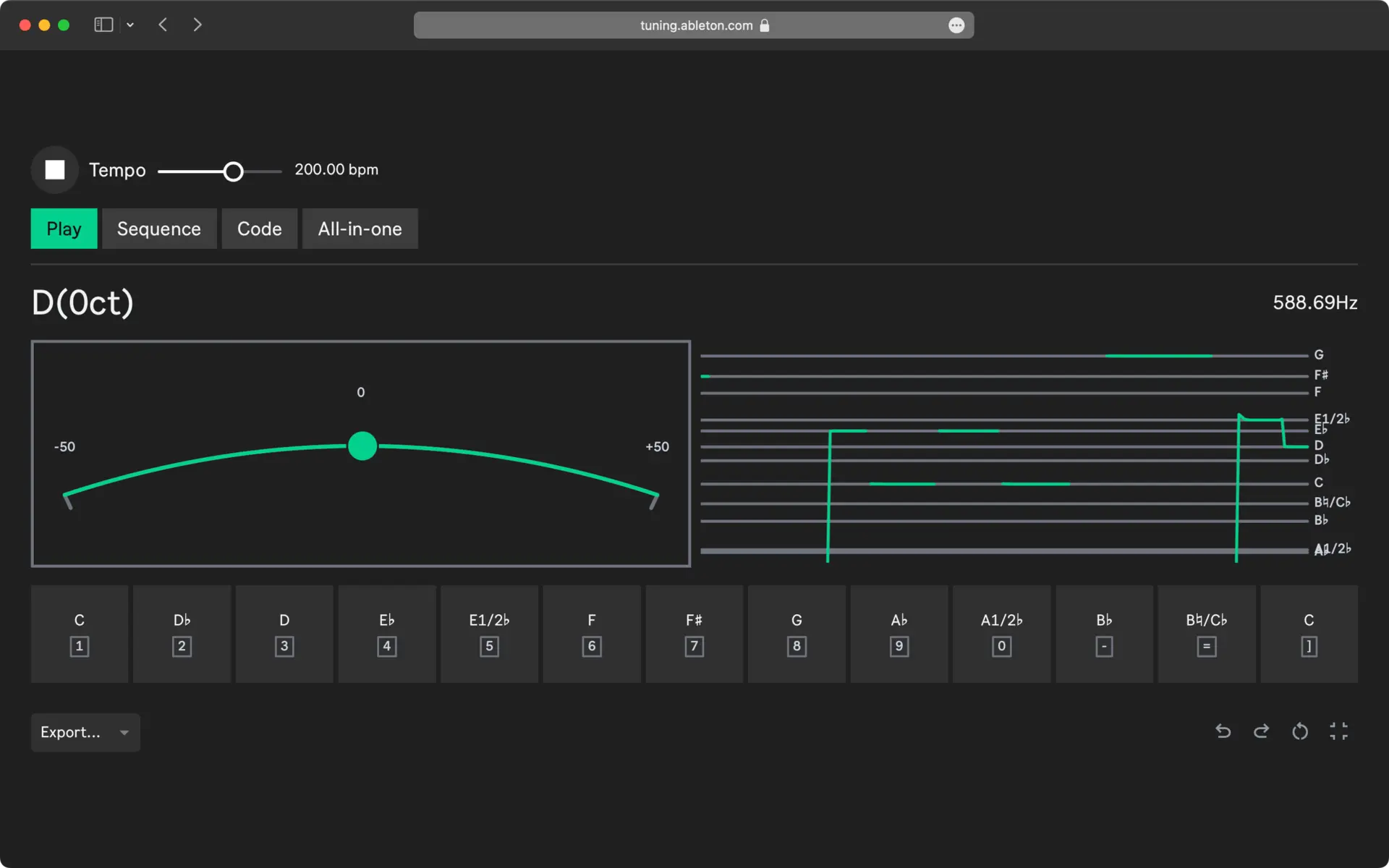Screen dimensions: 1389x868
Task: Click the -50 cents meter label
Action: coord(64,447)
